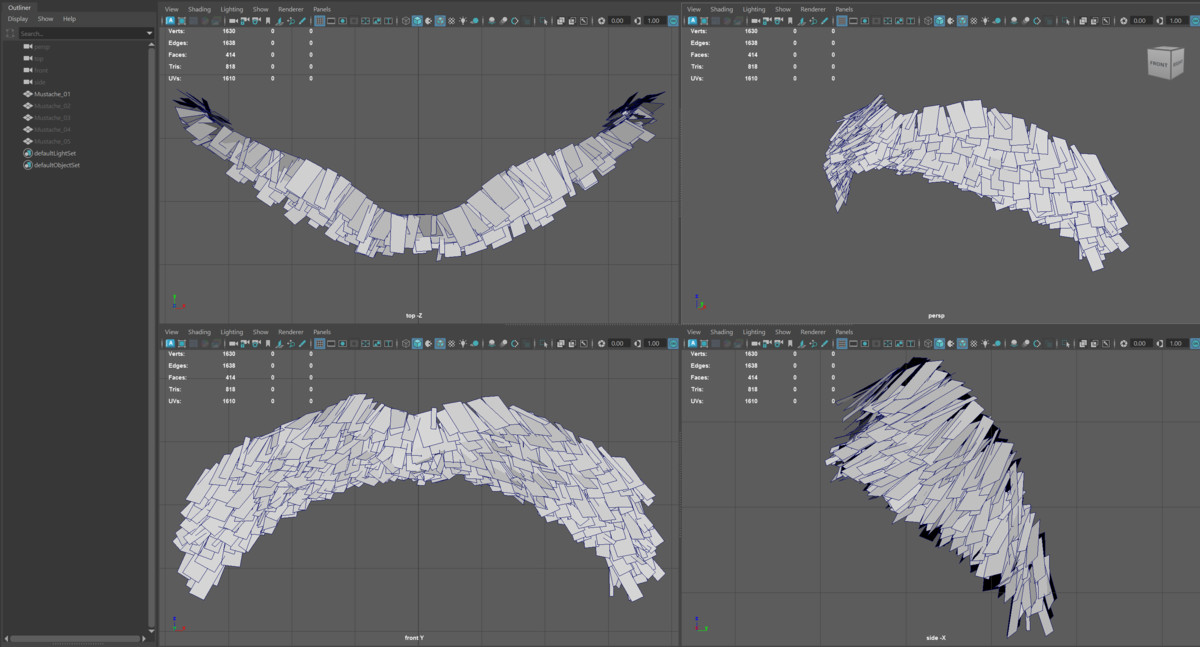
Task: Toggle Wireframe on Shaded in top -Z panel
Action: click(440, 21)
